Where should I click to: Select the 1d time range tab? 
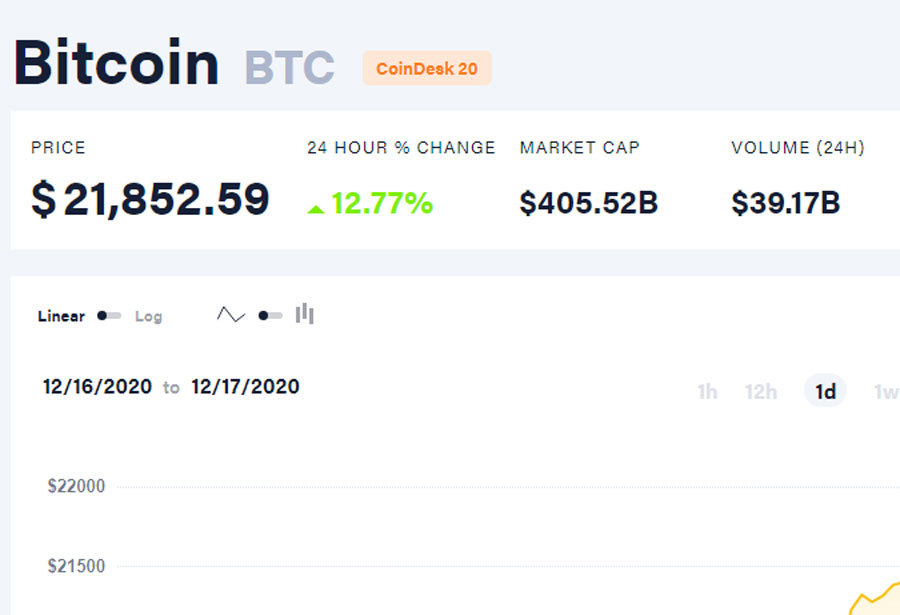(825, 392)
